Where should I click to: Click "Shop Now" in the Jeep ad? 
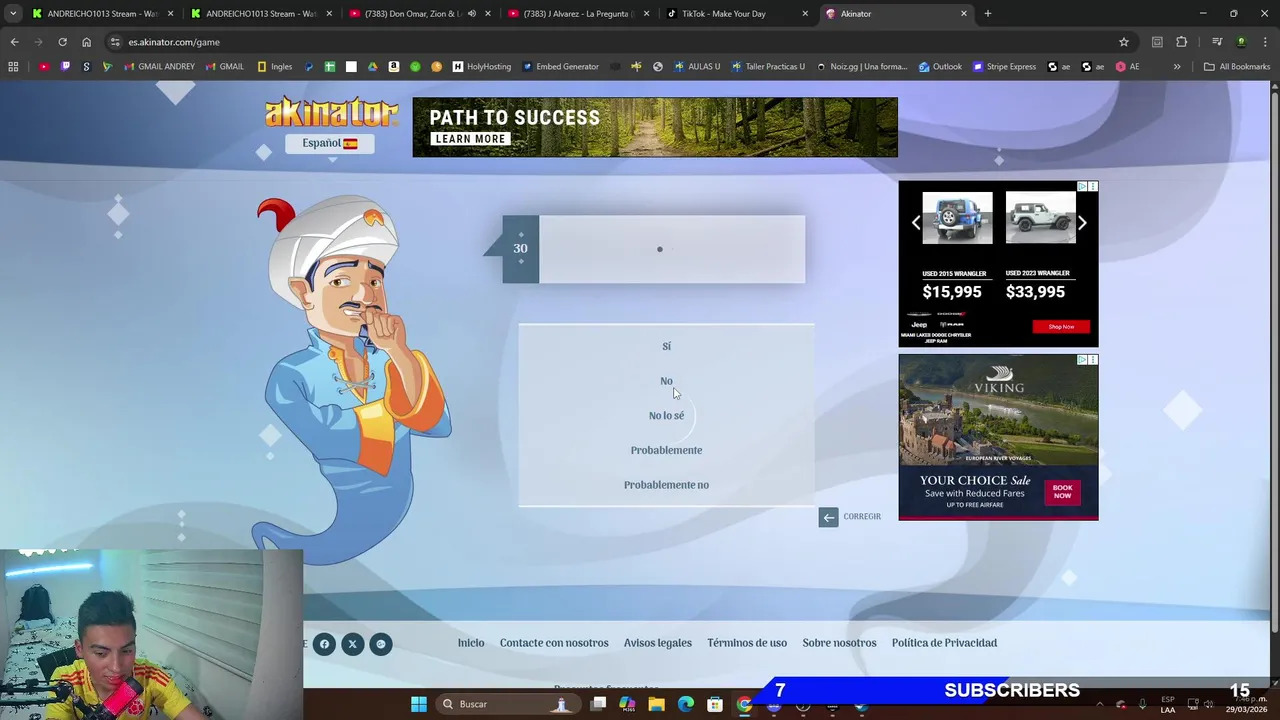click(x=1061, y=327)
